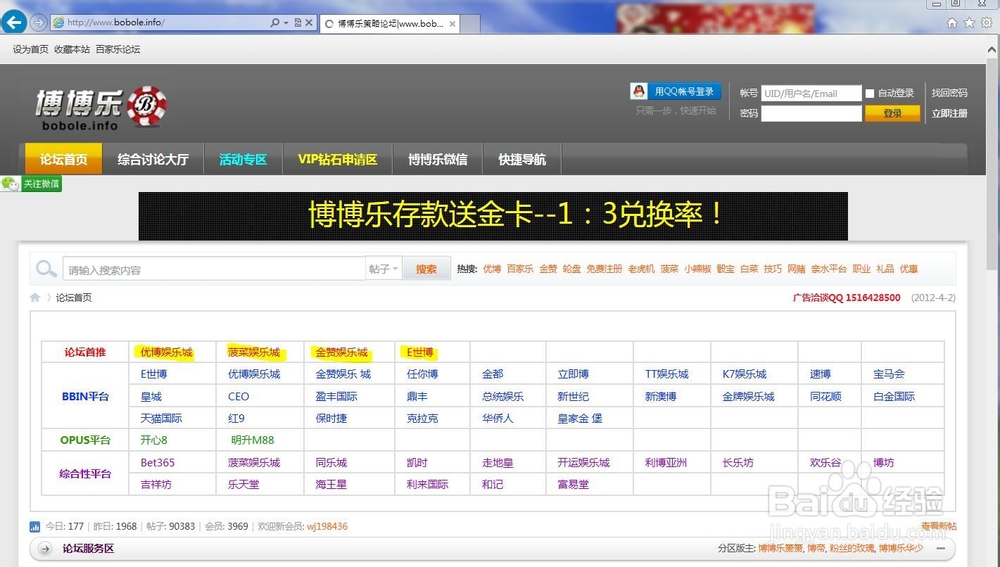Open the 综合讨论大厅 navigation tab
Image resolution: width=1000 pixels, height=567 pixels.
click(x=152, y=159)
